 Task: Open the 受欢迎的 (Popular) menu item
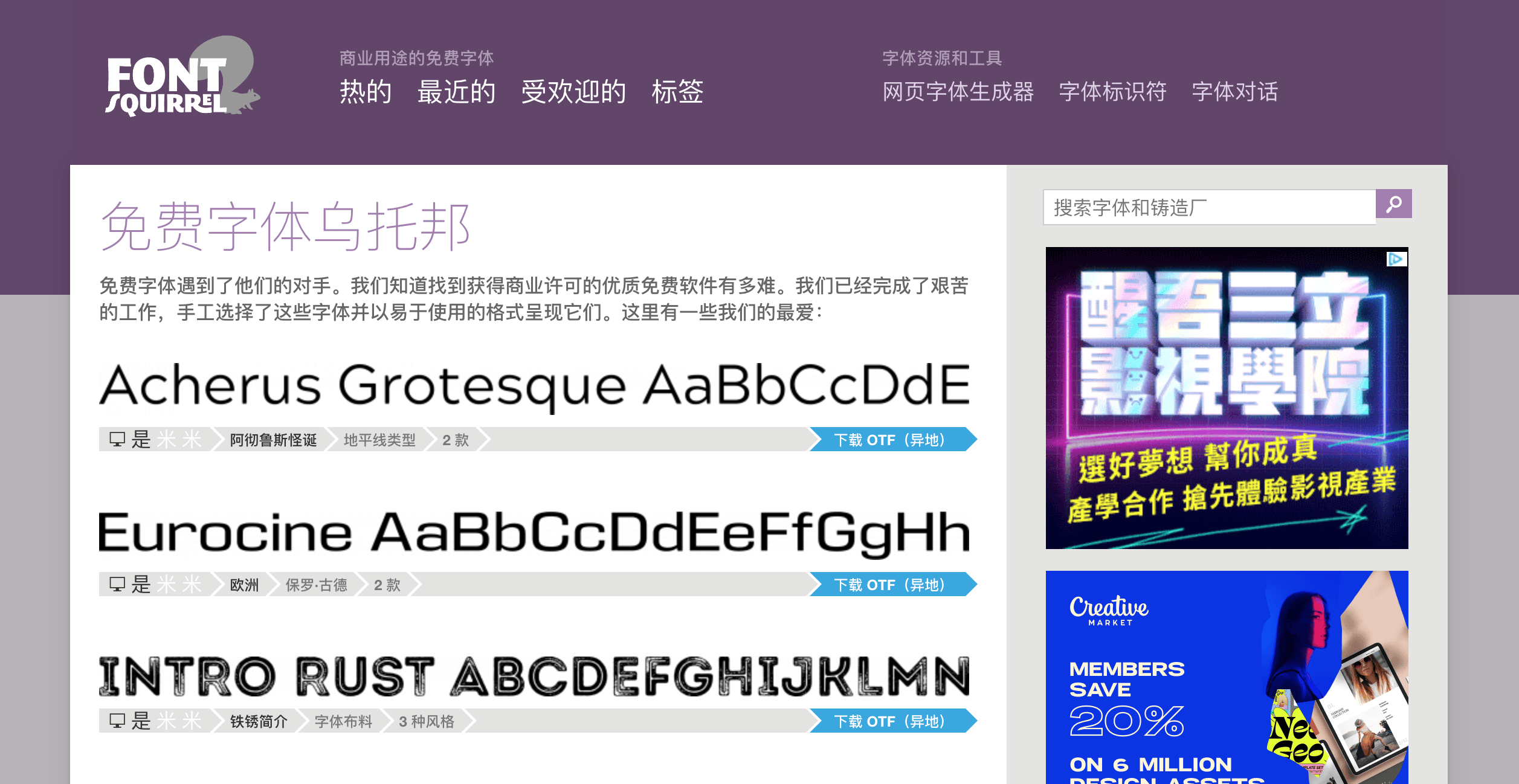573,92
